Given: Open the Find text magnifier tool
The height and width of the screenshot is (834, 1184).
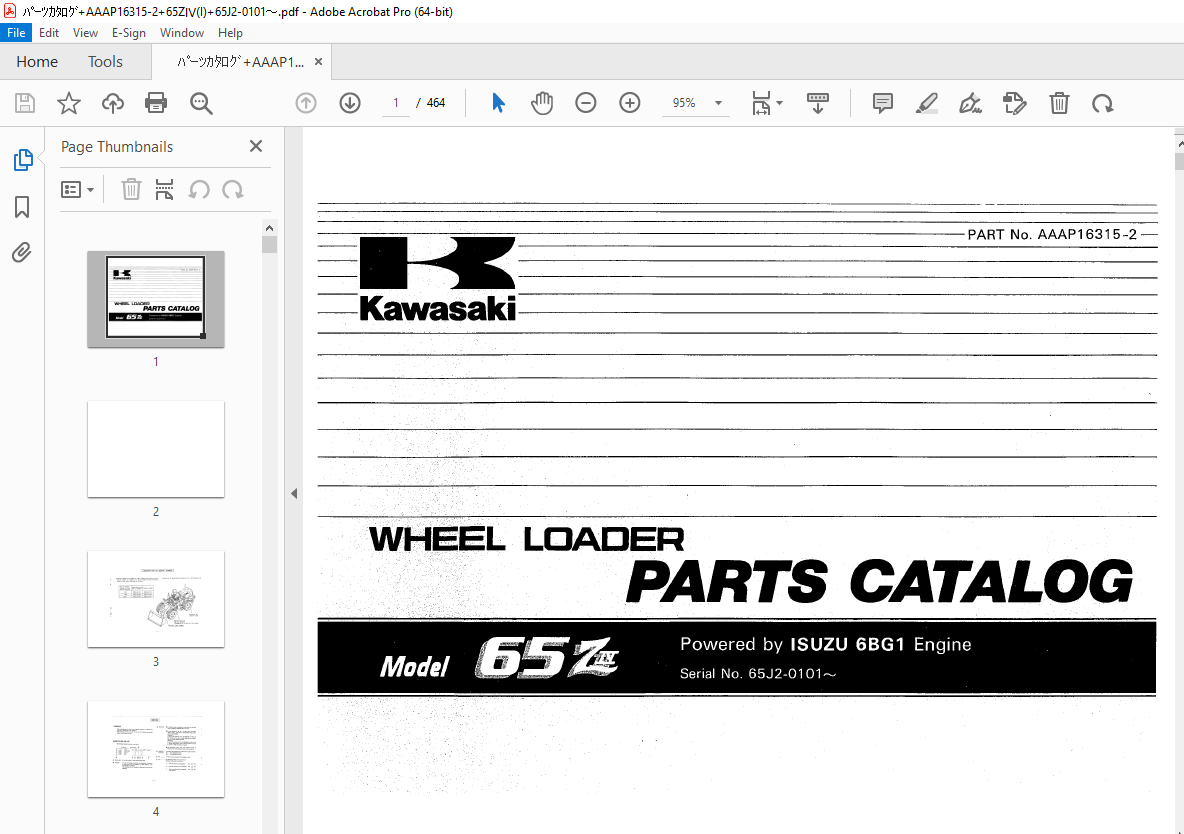Looking at the screenshot, I should click(x=201, y=103).
